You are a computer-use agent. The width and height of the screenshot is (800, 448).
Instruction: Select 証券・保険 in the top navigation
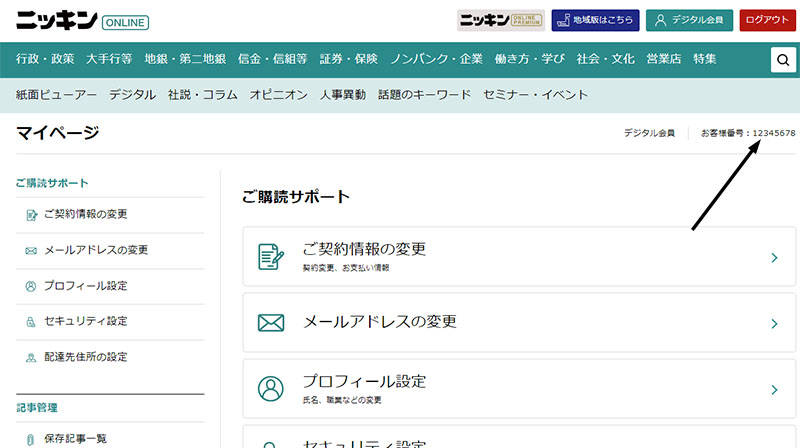point(348,59)
